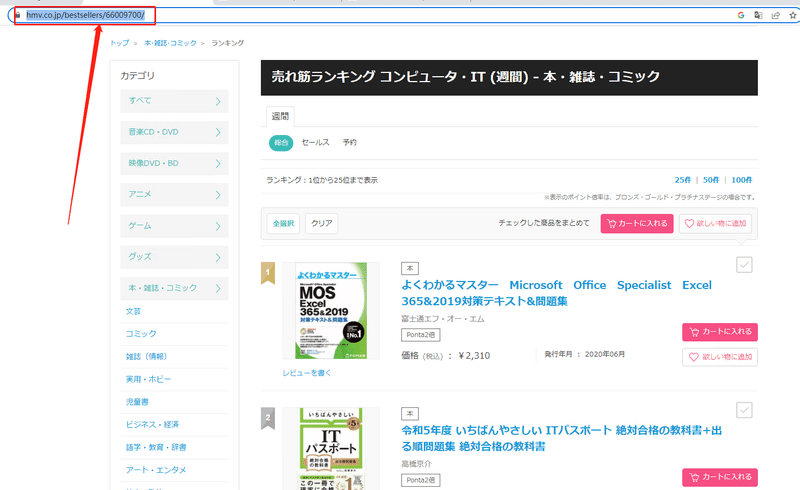Click the 本 format tag on rank 2
Image resolution: width=800 pixels, height=490 pixels.
point(410,413)
